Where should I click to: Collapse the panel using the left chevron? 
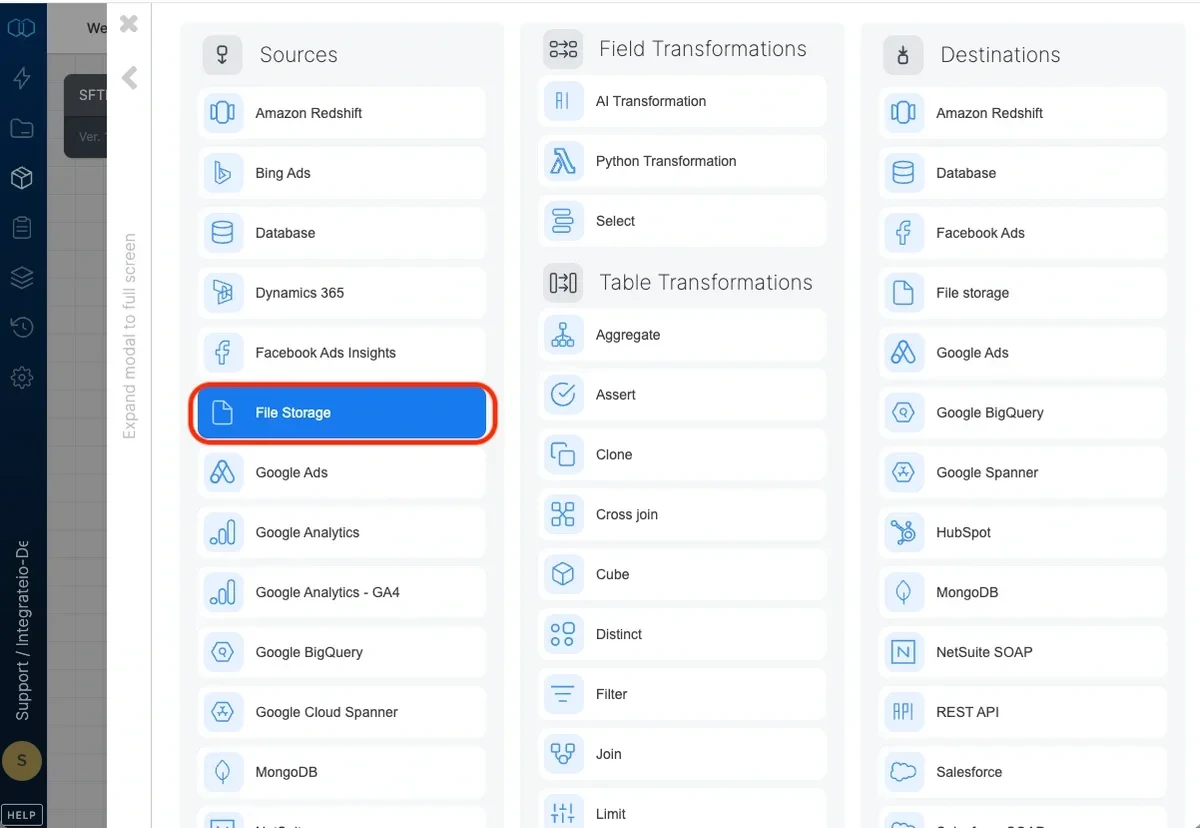tap(127, 78)
